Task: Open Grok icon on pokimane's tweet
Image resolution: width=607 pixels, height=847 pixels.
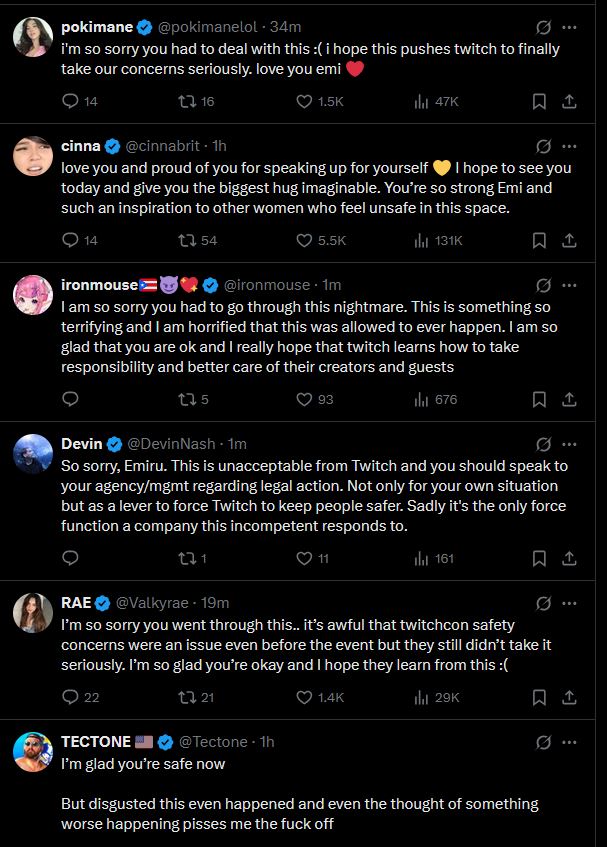Action: (x=543, y=27)
